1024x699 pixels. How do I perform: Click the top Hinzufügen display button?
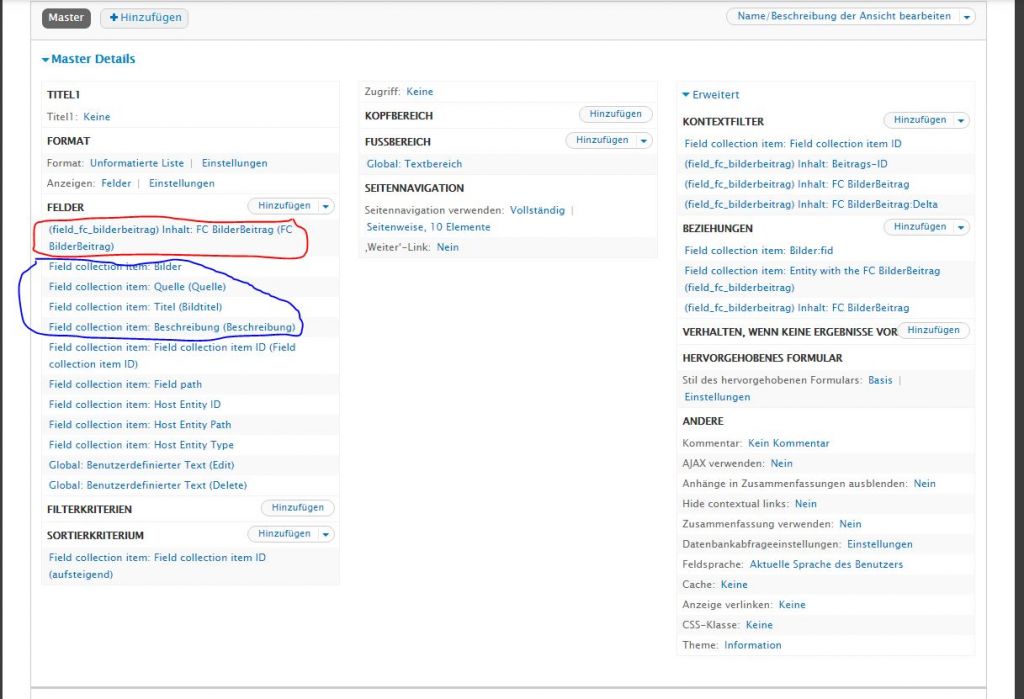coord(144,18)
